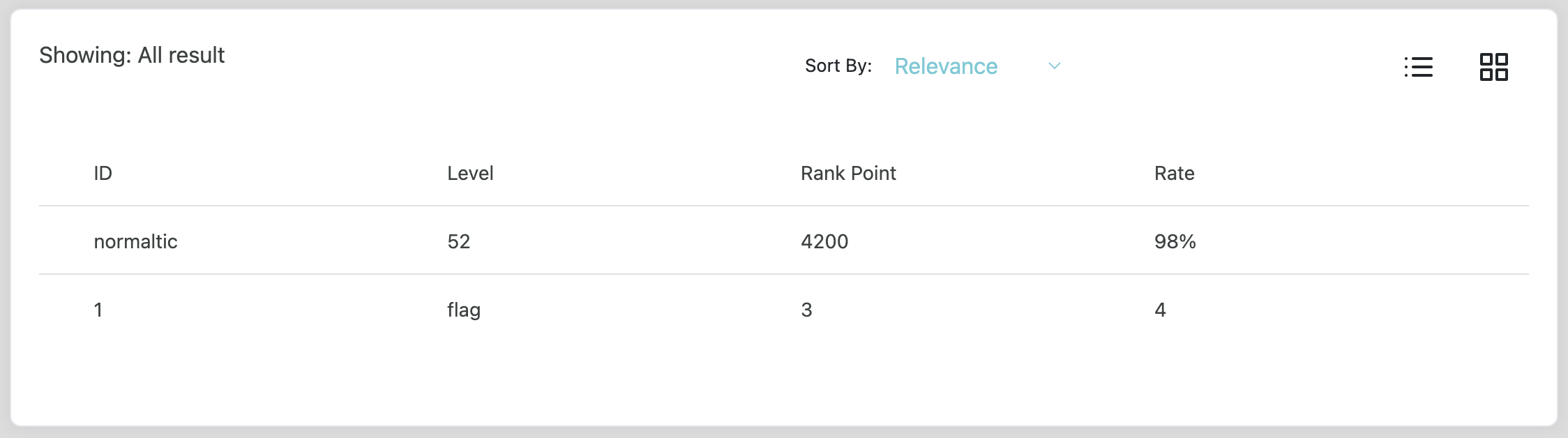The height and width of the screenshot is (438, 1568).
Task: Click the 98% rate cell
Action: pyautogui.click(x=1175, y=241)
